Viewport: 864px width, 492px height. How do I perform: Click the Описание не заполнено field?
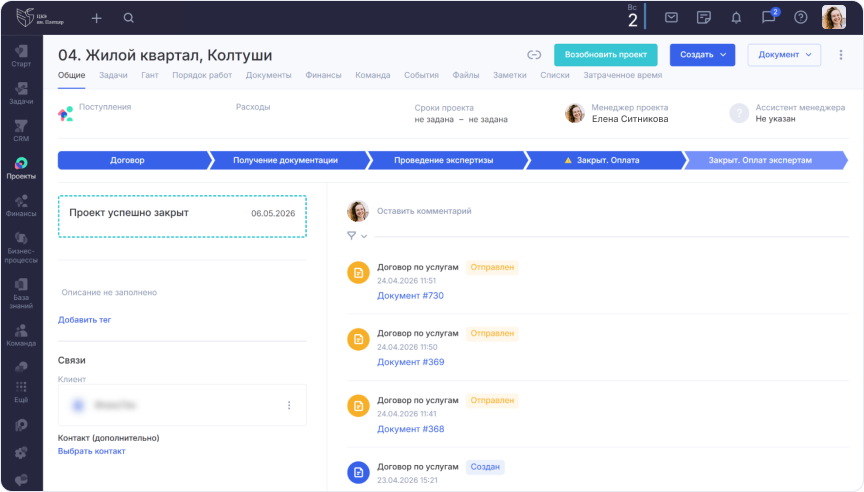click(109, 293)
